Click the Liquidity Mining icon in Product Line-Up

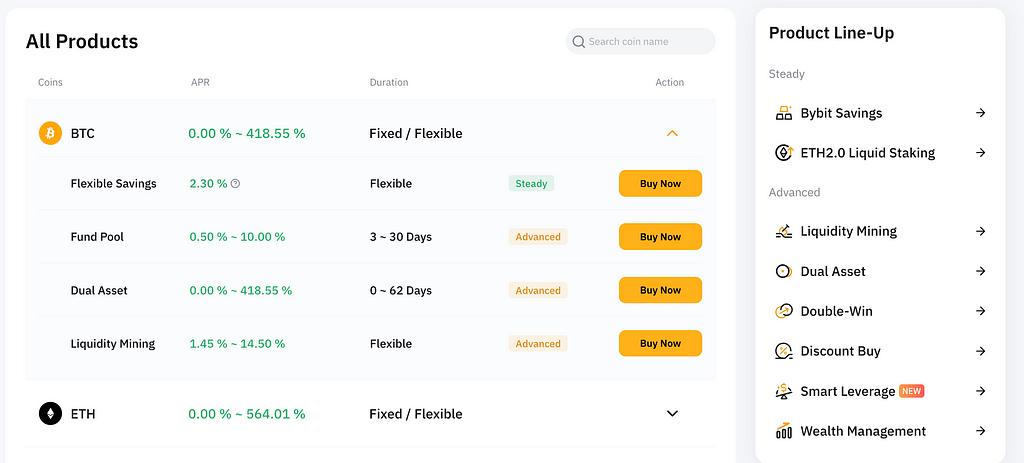(784, 231)
